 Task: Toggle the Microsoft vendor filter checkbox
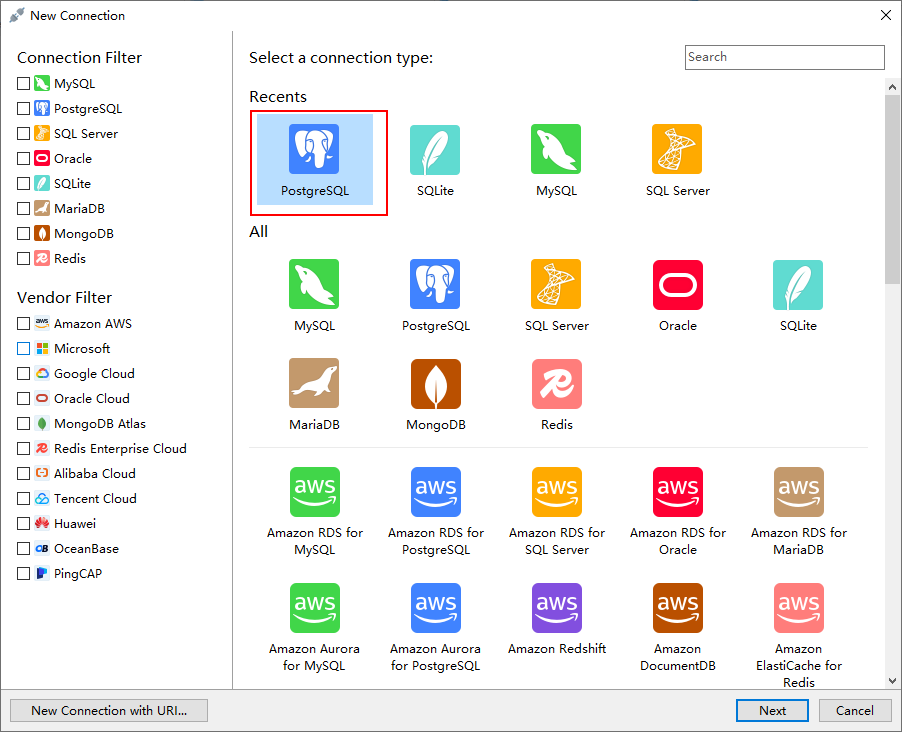(x=24, y=348)
